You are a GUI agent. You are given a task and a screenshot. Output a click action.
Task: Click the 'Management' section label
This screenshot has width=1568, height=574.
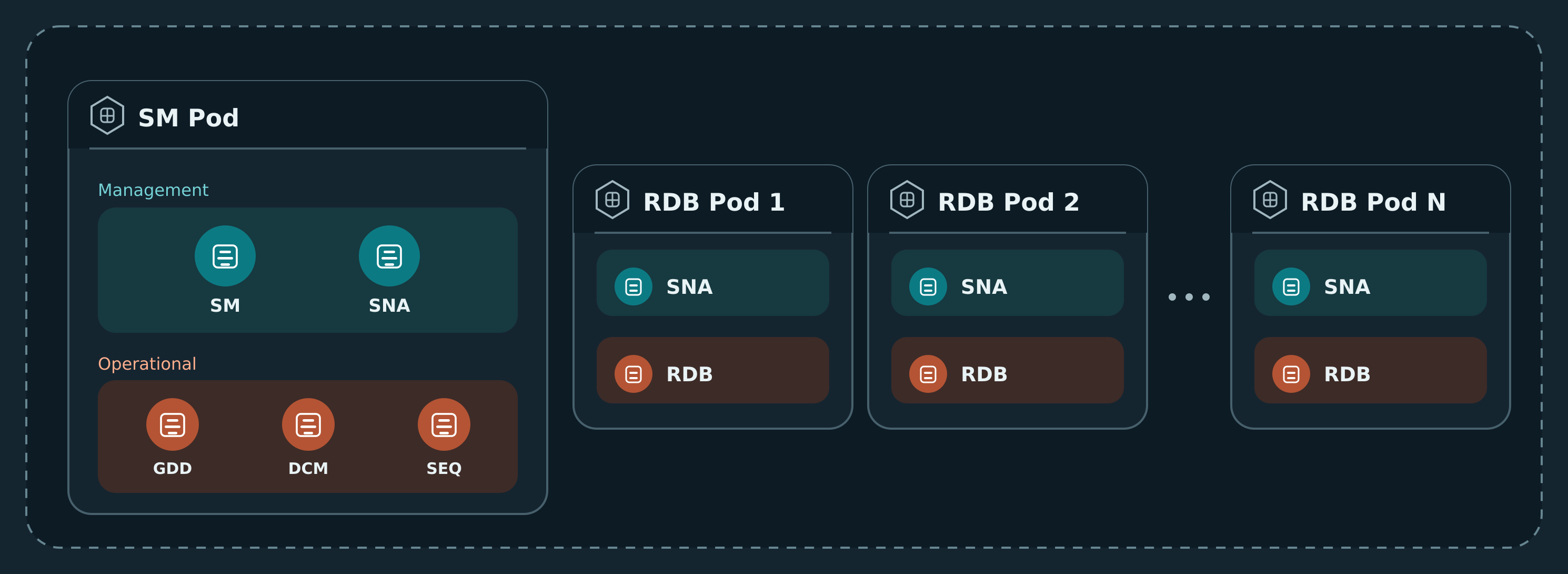154,190
